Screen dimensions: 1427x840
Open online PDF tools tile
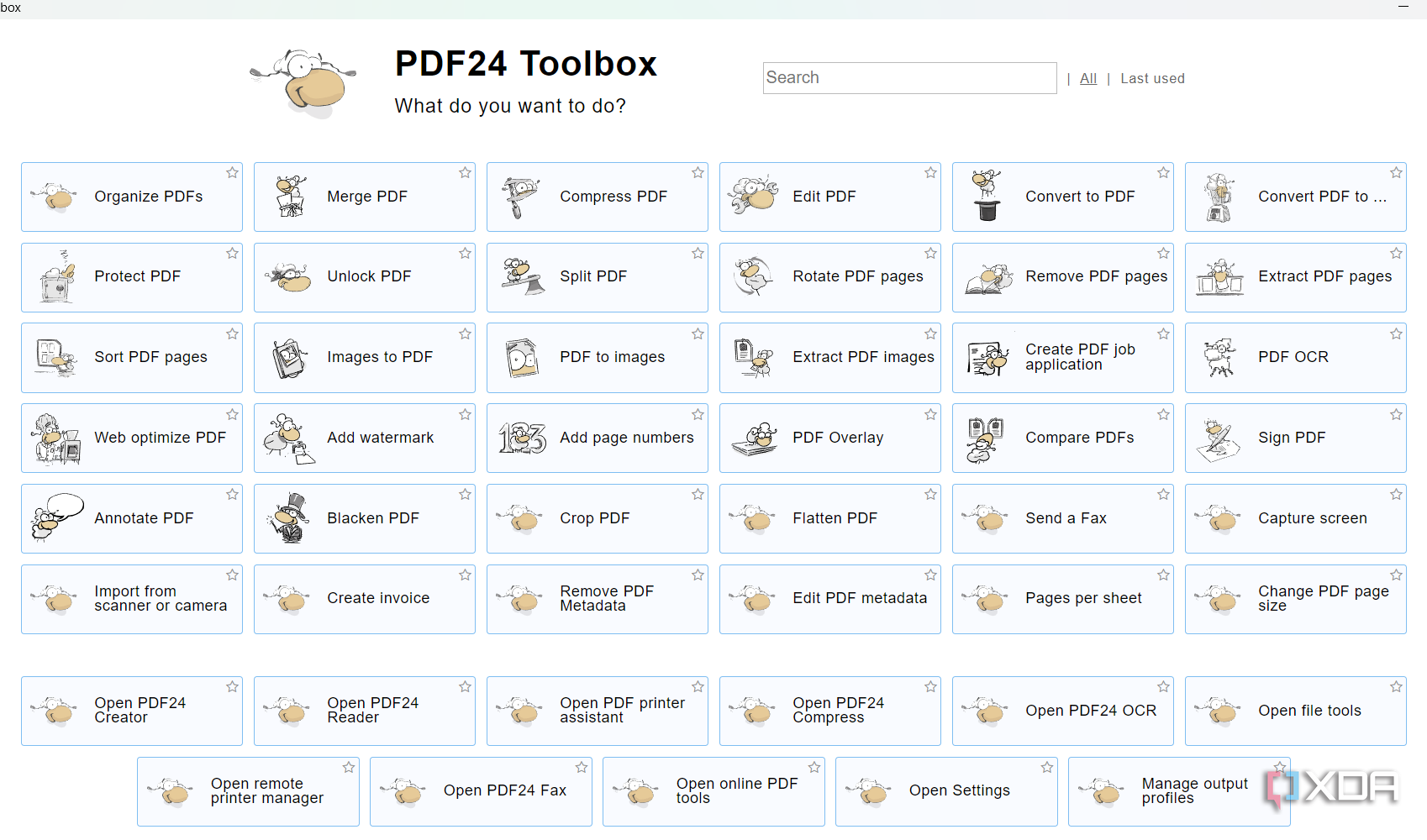[x=713, y=791]
